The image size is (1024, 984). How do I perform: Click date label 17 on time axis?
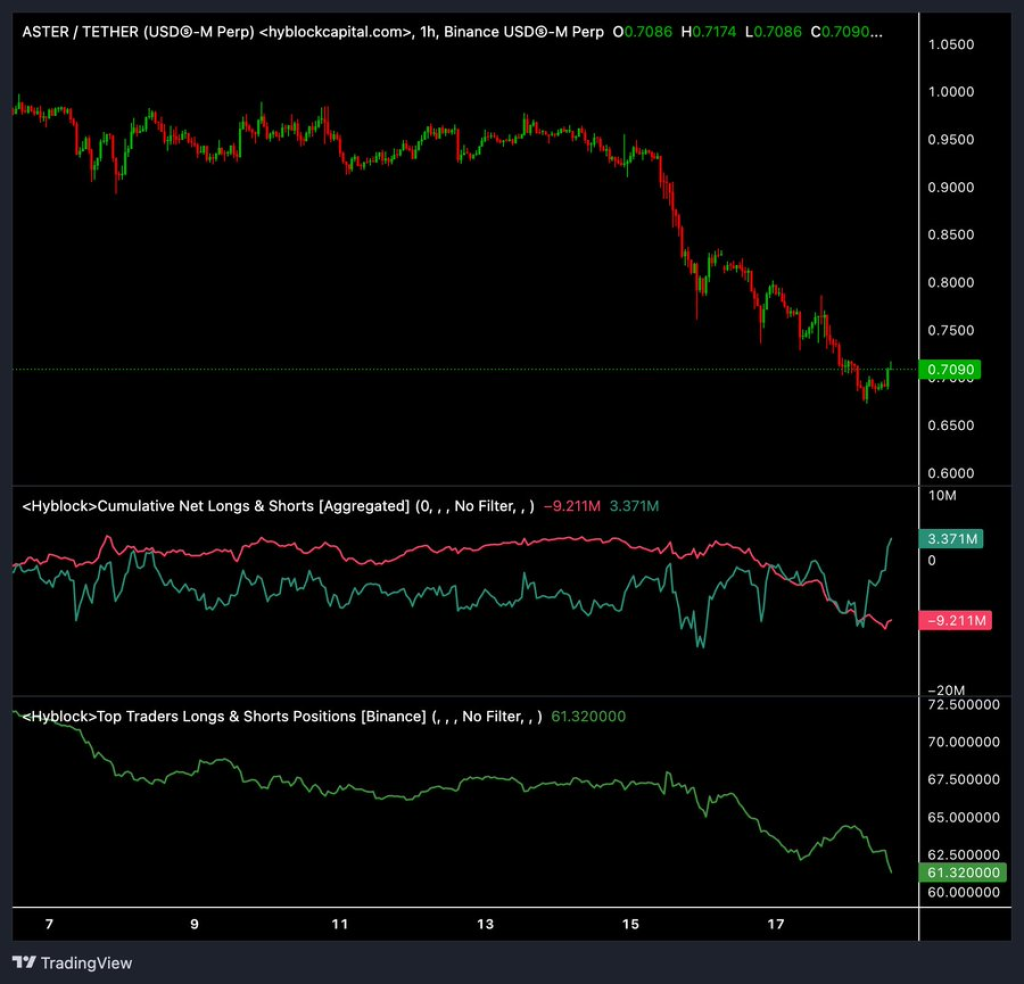(x=776, y=924)
